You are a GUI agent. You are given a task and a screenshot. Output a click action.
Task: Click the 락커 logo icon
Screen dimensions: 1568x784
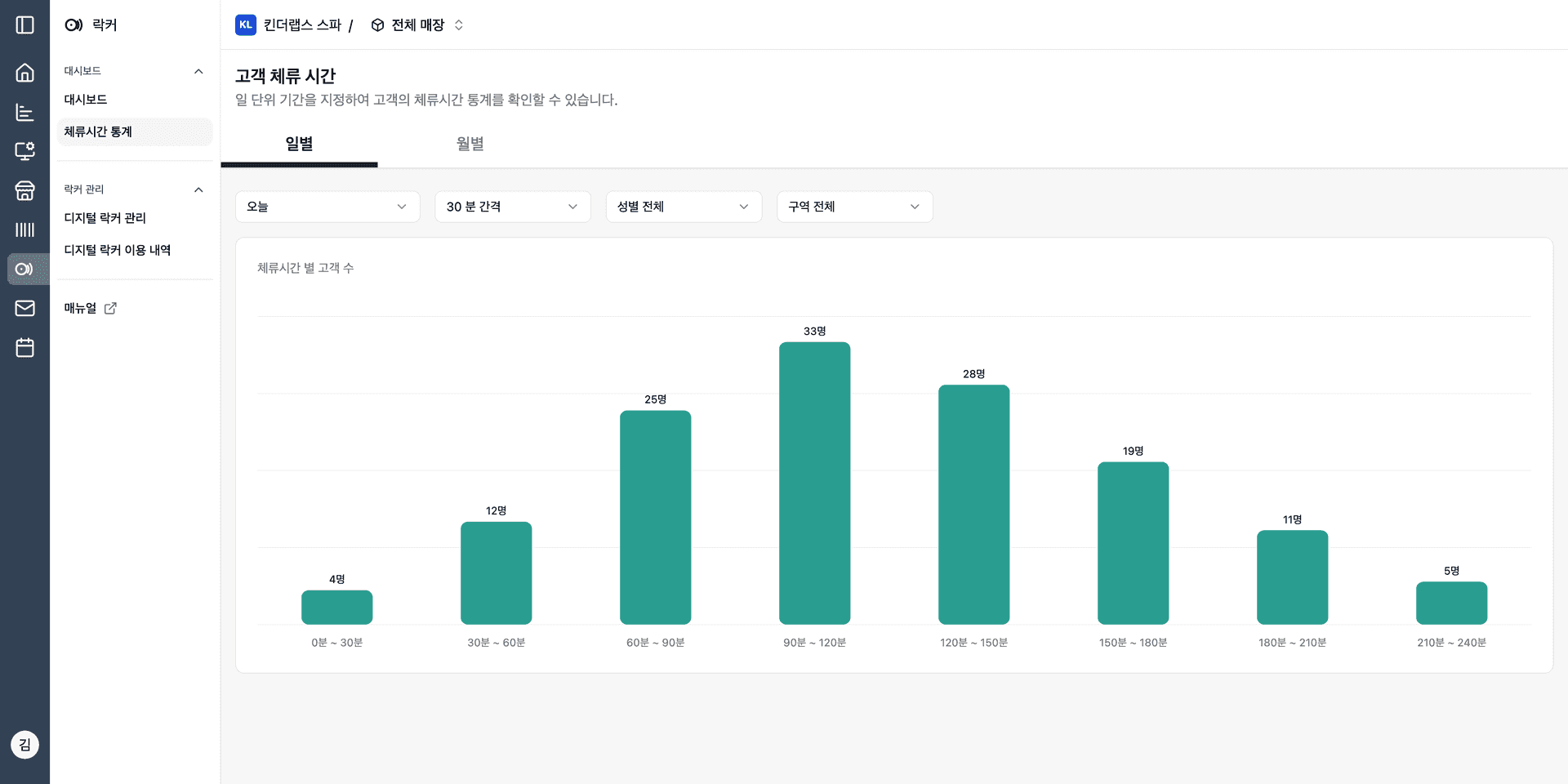[73, 25]
